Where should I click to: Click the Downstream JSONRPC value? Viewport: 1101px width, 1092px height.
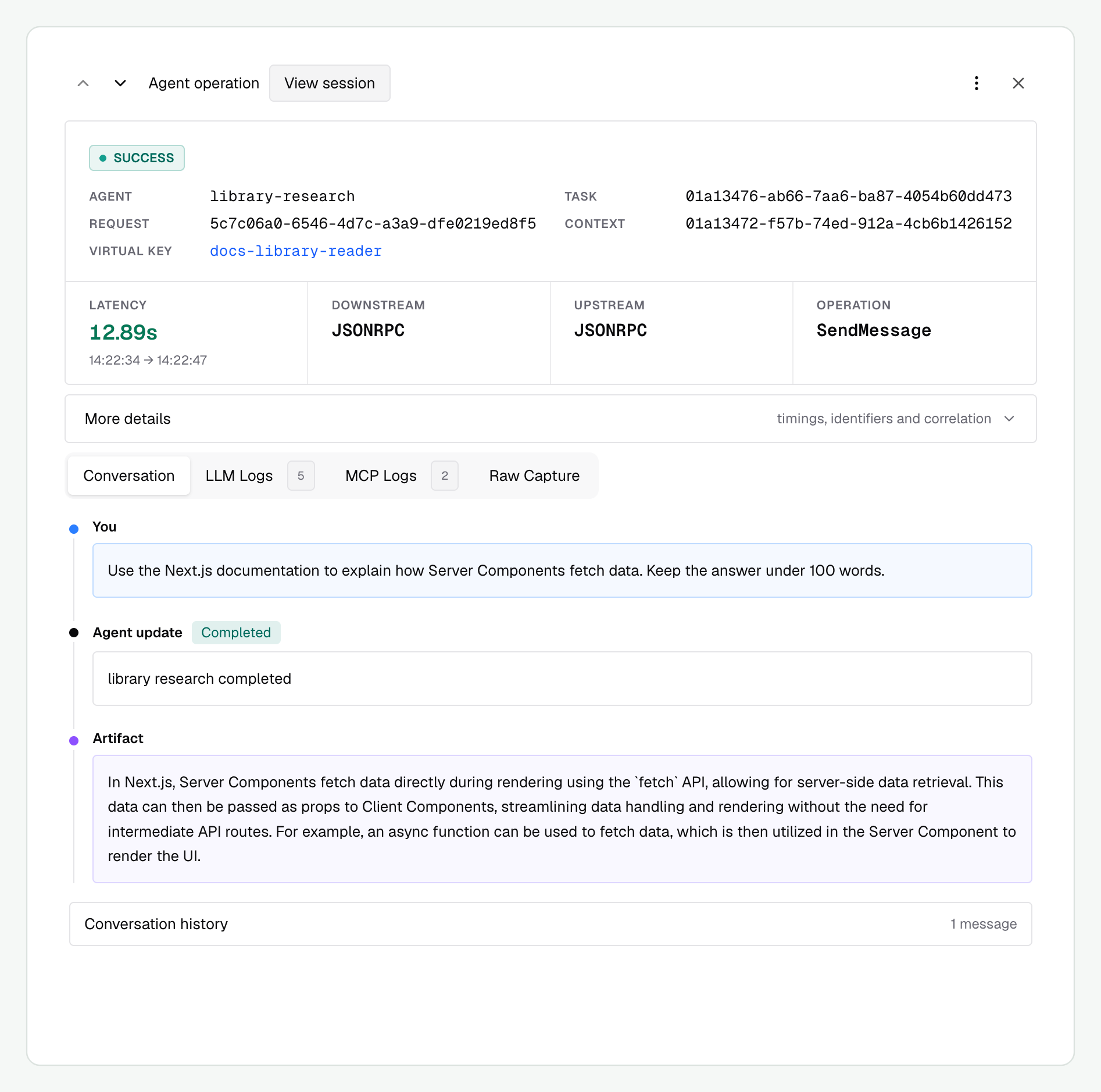tap(368, 330)
